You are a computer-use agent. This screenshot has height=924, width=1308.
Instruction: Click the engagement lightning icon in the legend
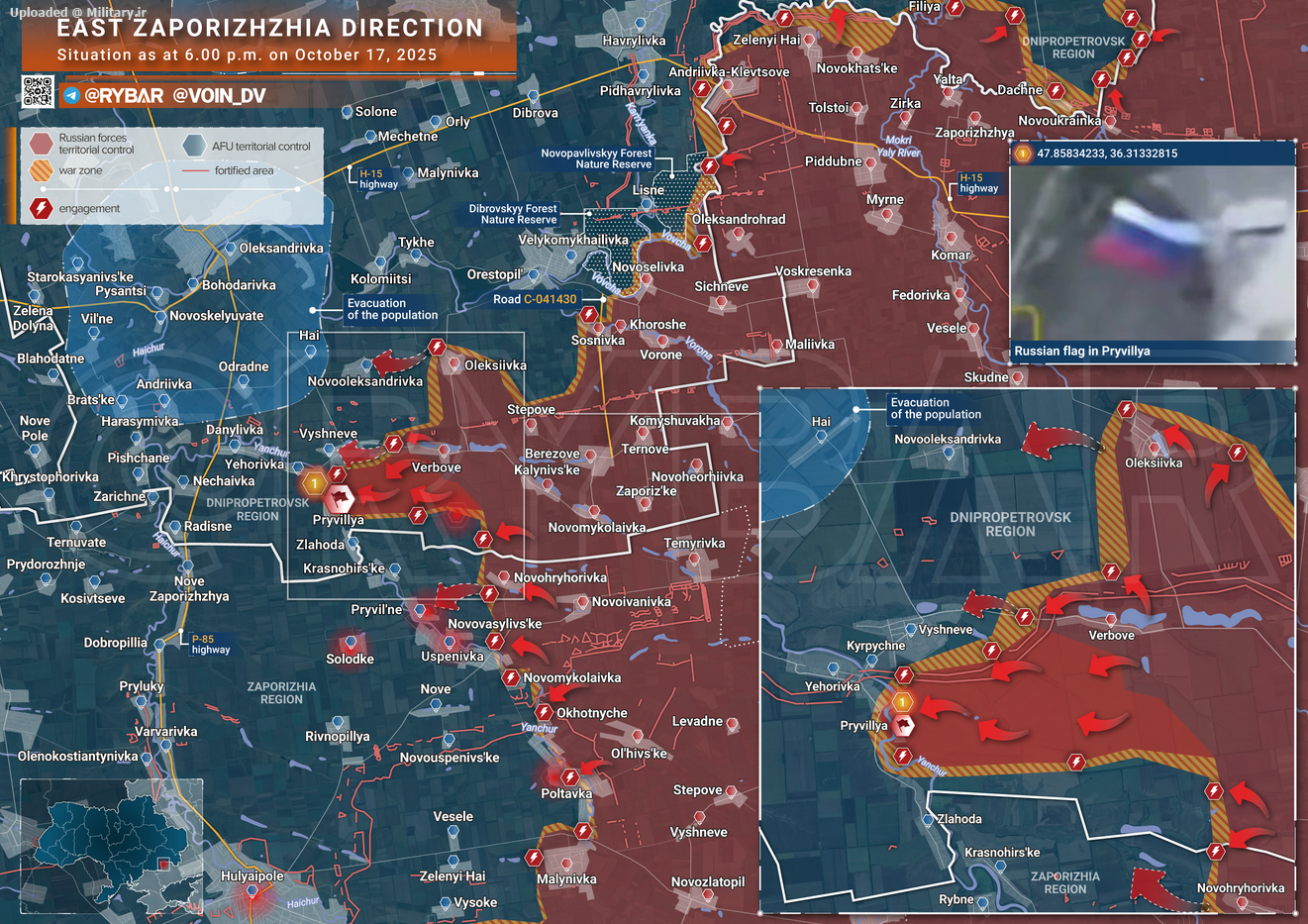(x=41, y=208)
